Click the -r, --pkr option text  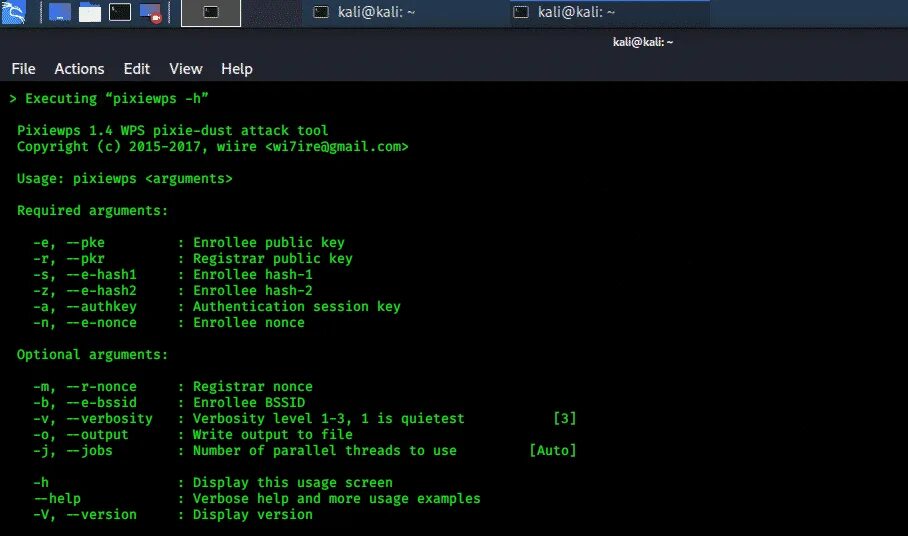[69, 259]
